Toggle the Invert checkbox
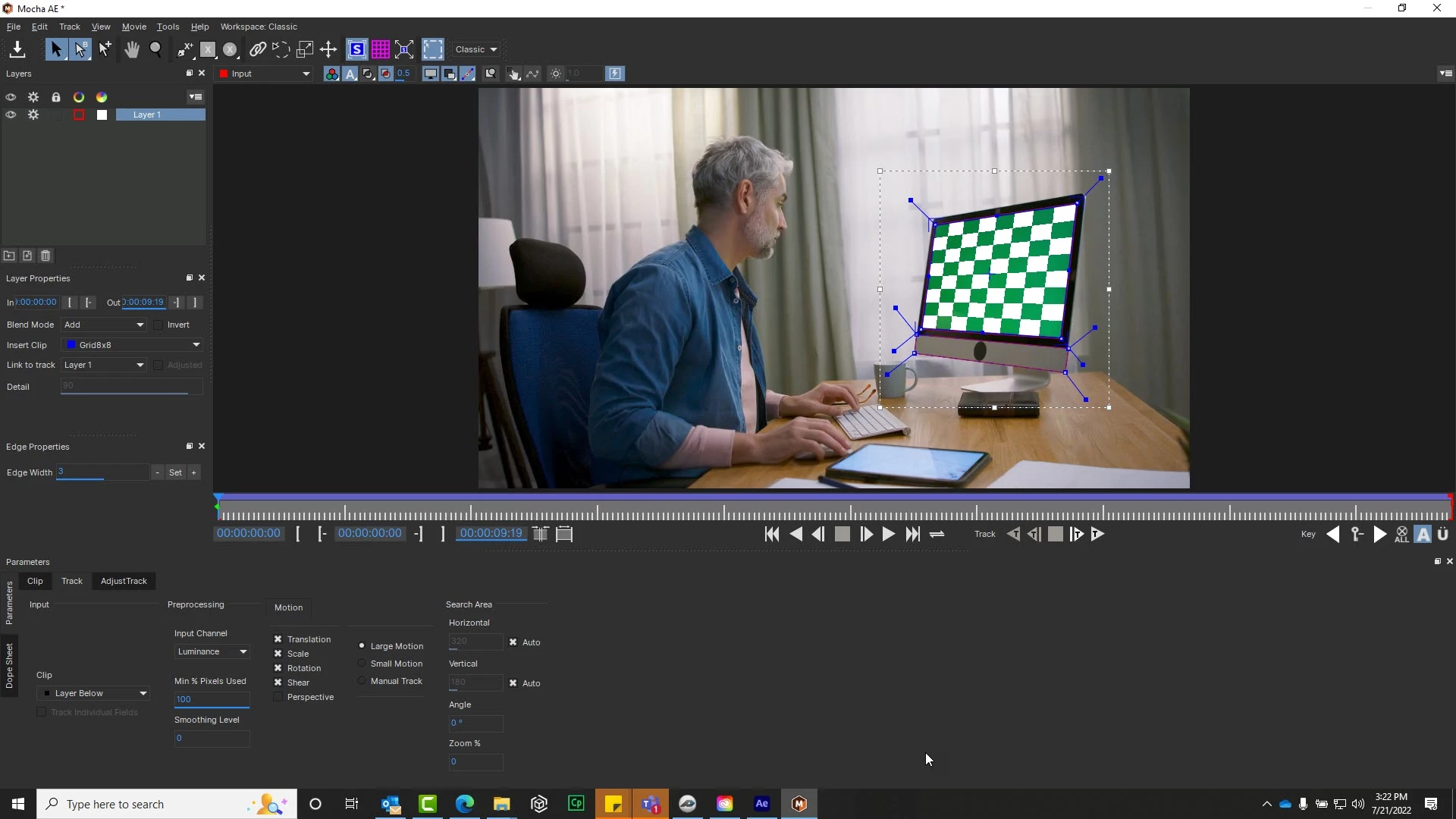 pyautogui.click(x=158, y=325)
